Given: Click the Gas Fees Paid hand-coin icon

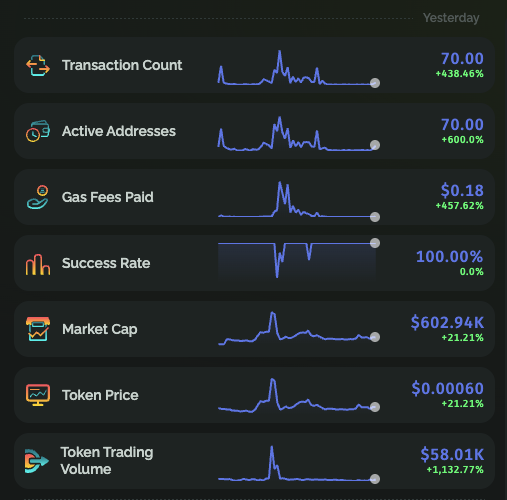Looking at the screenshot, I should click(38, 197).
